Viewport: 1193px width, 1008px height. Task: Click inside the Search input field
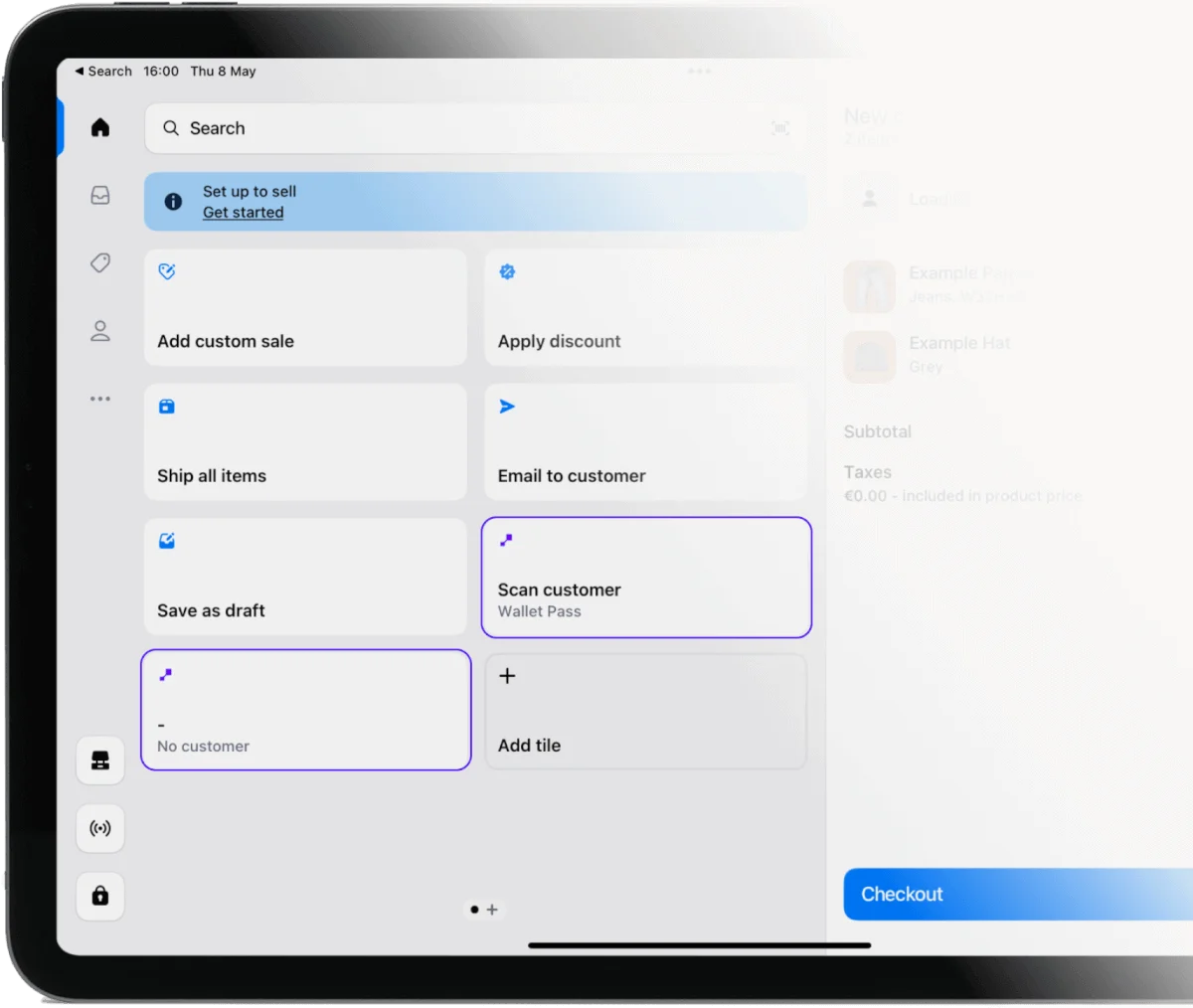(398, 128)
